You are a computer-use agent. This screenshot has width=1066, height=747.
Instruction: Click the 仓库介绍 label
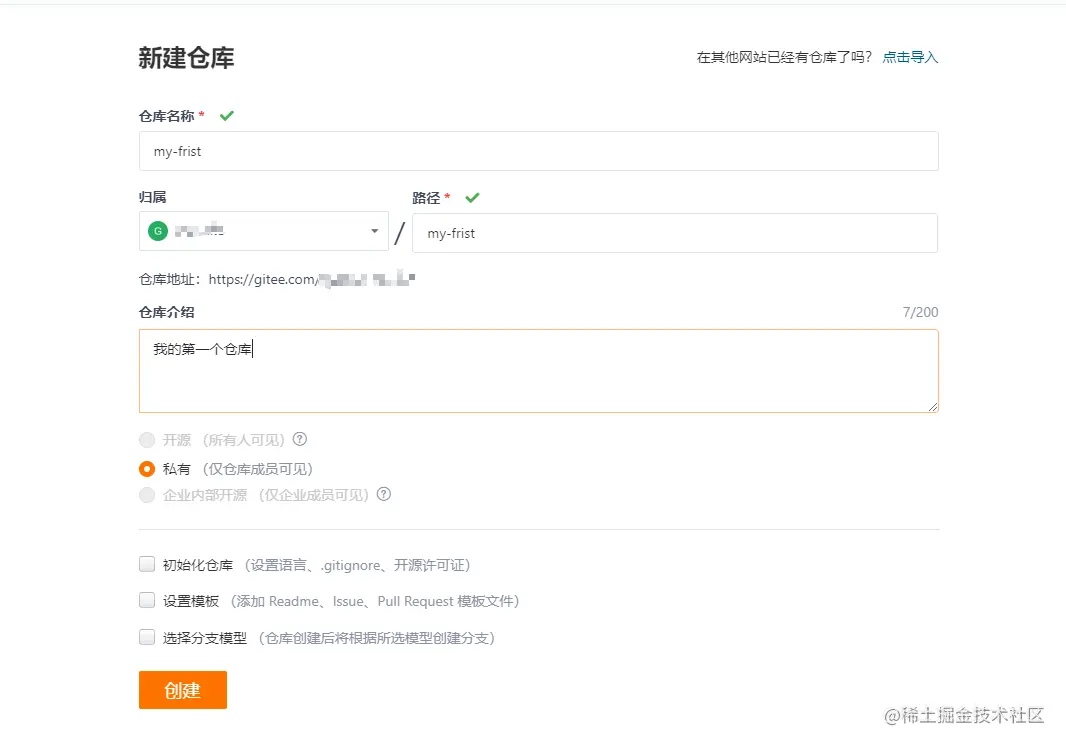167,312
